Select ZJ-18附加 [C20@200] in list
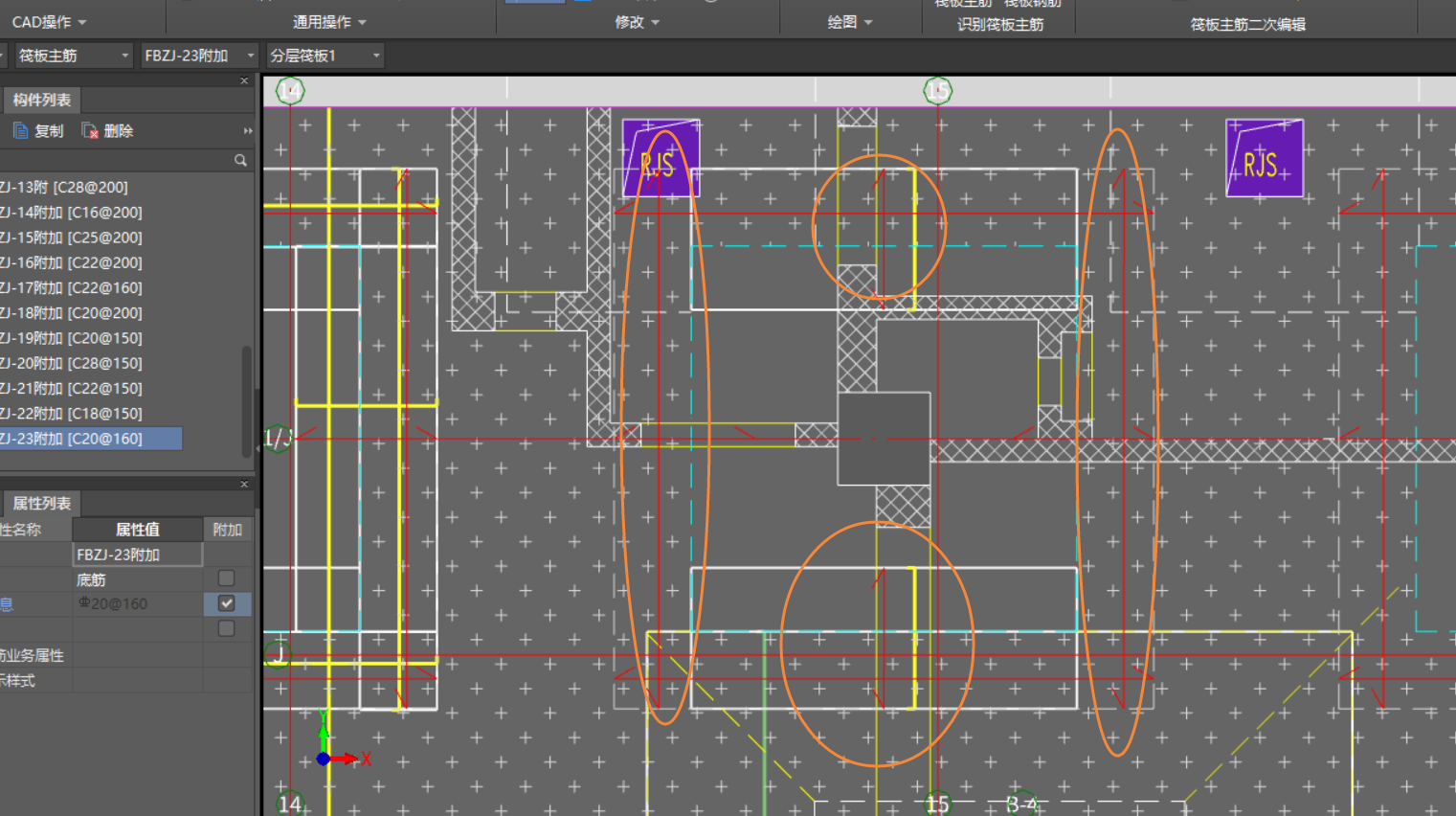This screenshot has height=816, width=1456. [71, 312]
